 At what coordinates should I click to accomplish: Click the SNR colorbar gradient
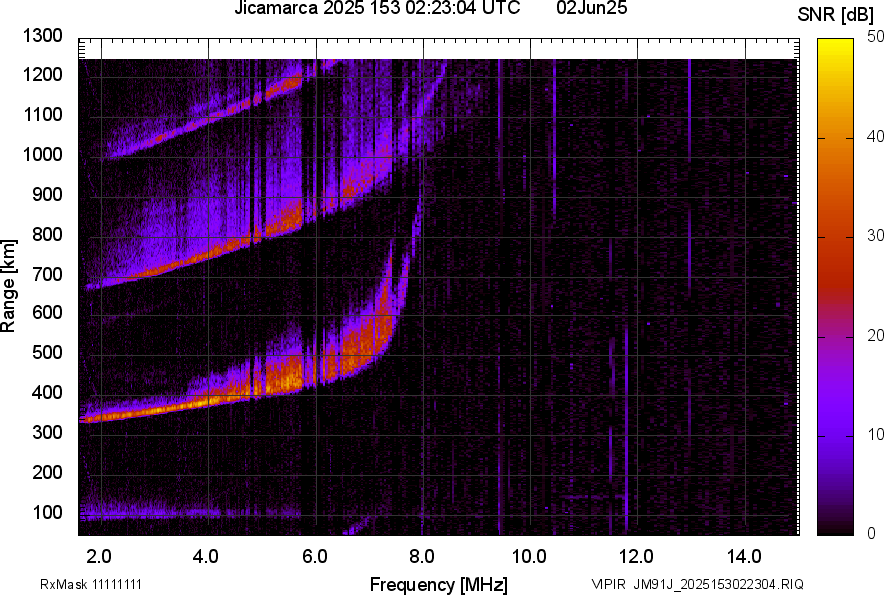pos(836,287)
